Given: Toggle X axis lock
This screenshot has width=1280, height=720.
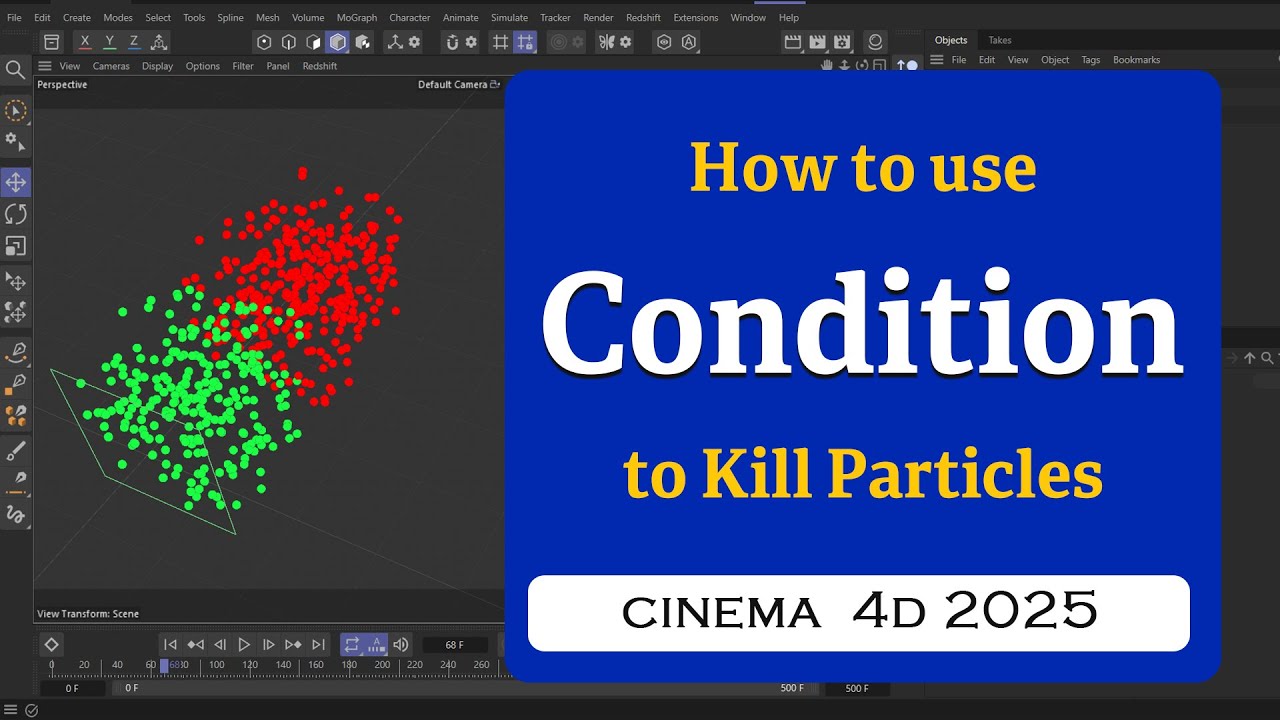Looking at the screenshot, I should [85, 42].
